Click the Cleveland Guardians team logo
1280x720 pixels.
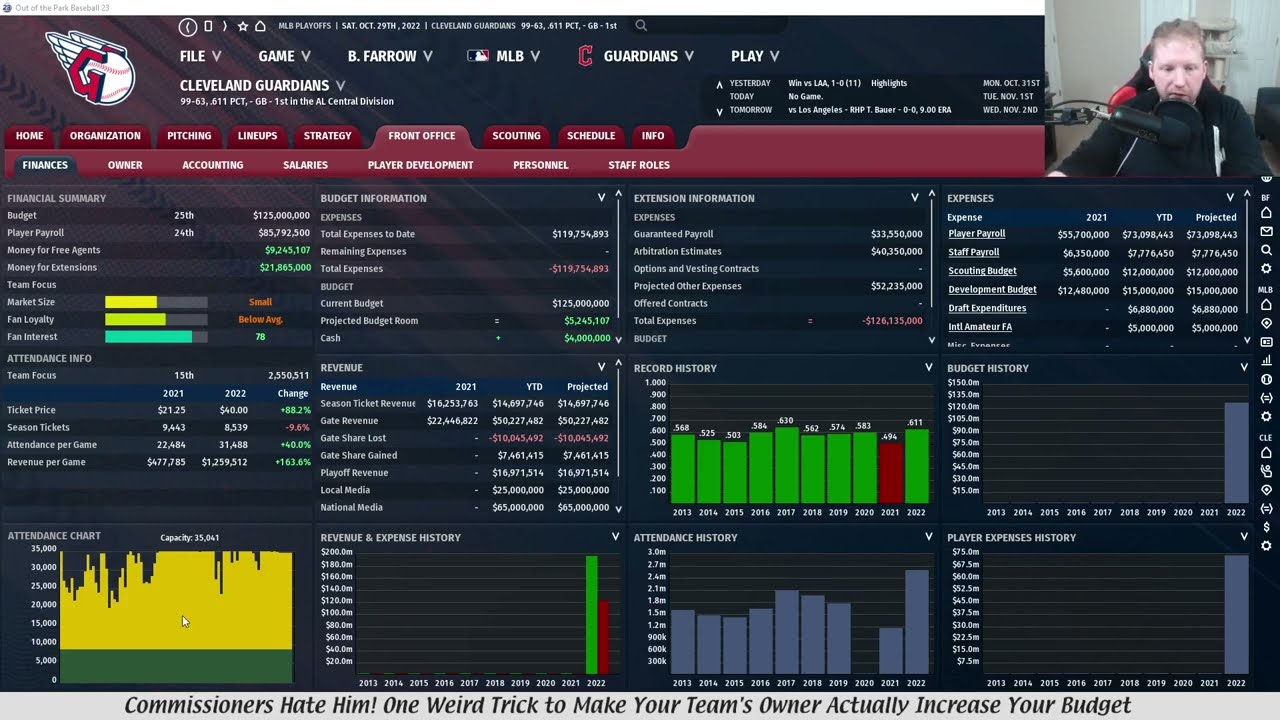pyautogui.click(x=90, y=66)
